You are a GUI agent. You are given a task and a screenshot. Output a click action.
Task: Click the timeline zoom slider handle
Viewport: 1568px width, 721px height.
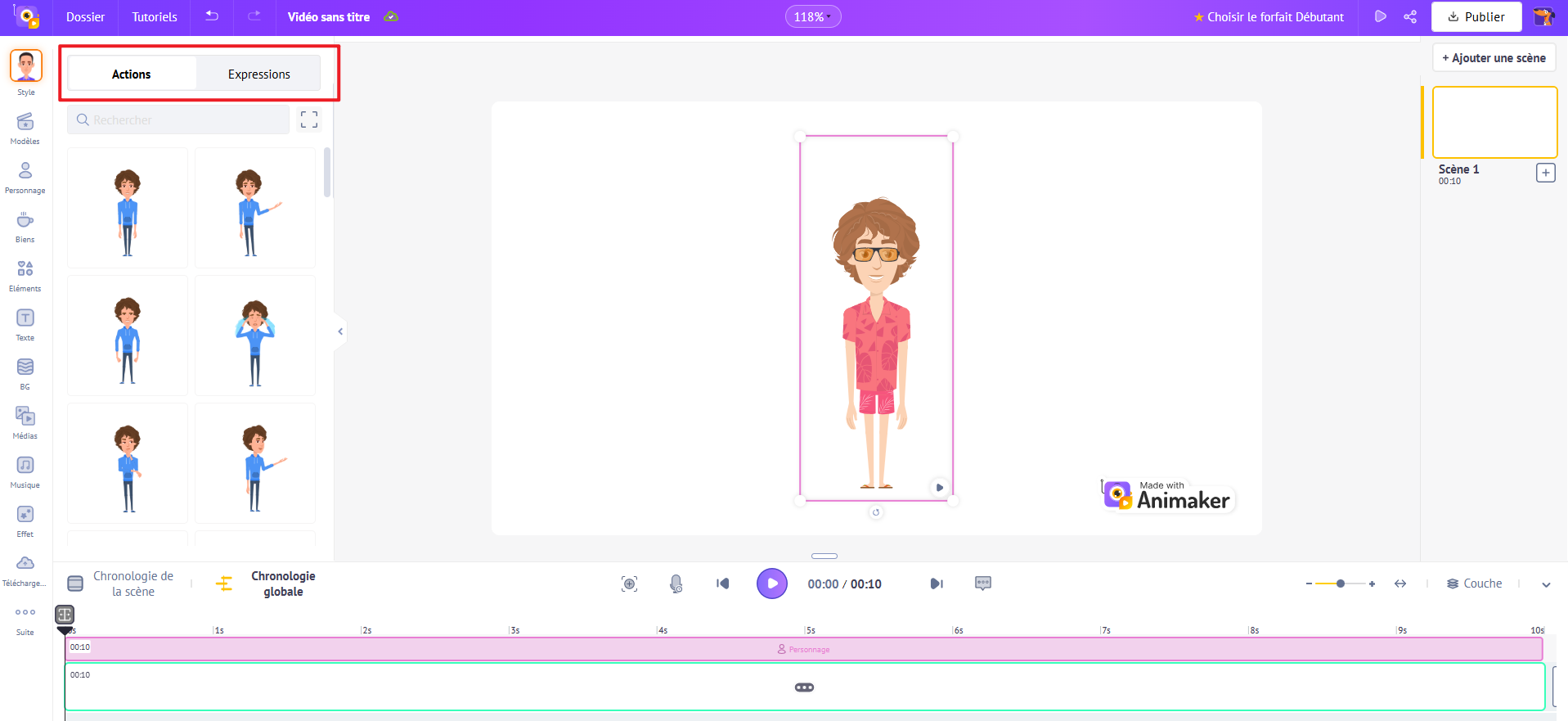[x=1341, y=584]
